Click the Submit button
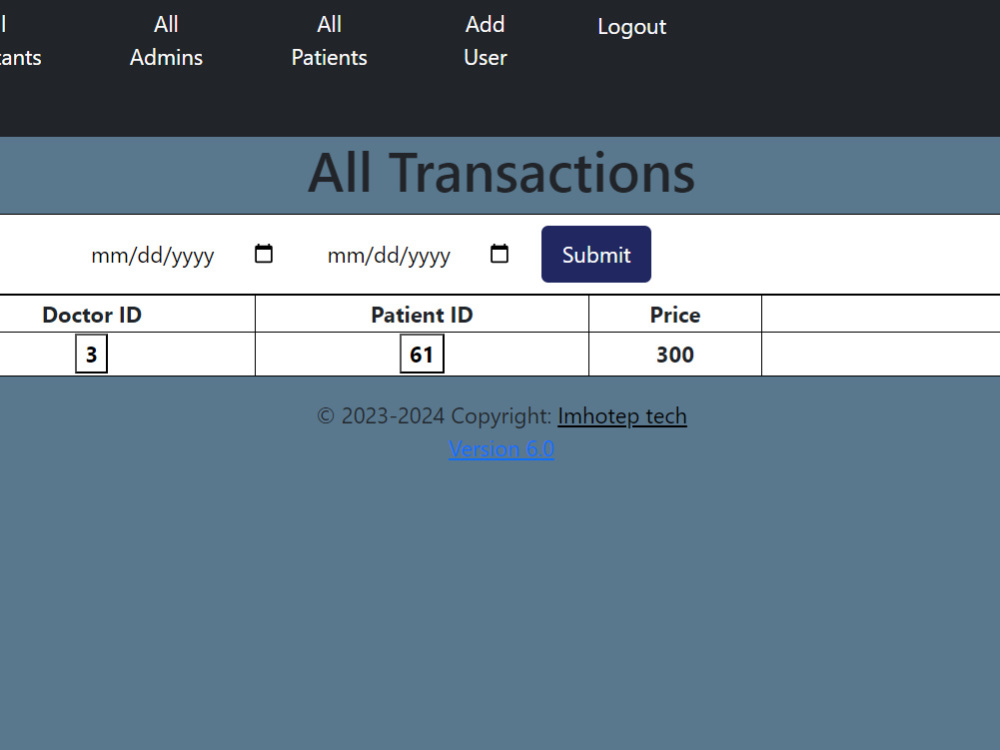 pos(596,254)
